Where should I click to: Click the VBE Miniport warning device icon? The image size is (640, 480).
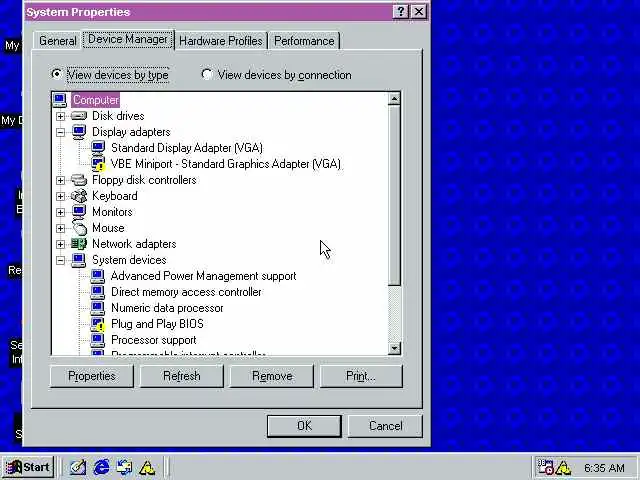(98, 164)
